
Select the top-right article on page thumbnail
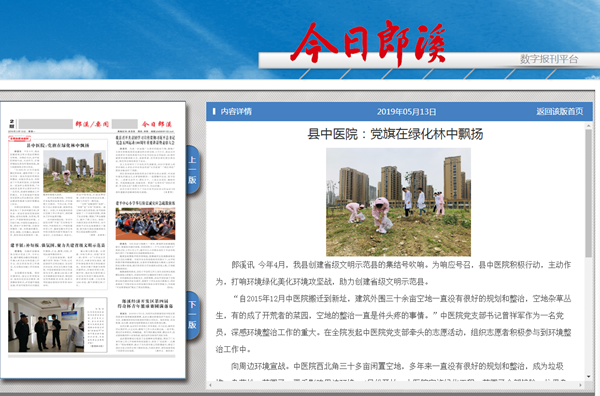145,165
